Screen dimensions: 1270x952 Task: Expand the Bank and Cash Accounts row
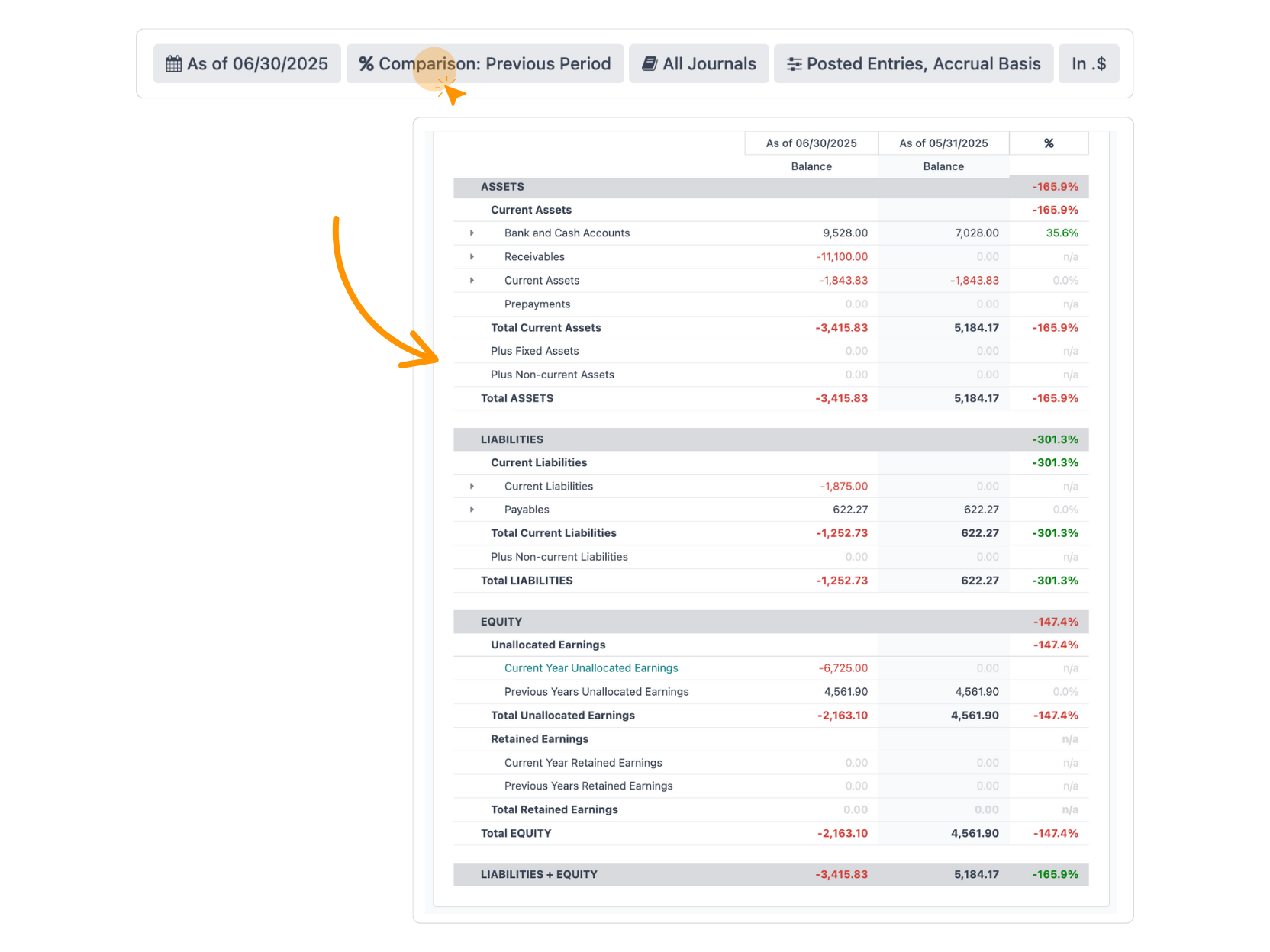click(472, 233)
